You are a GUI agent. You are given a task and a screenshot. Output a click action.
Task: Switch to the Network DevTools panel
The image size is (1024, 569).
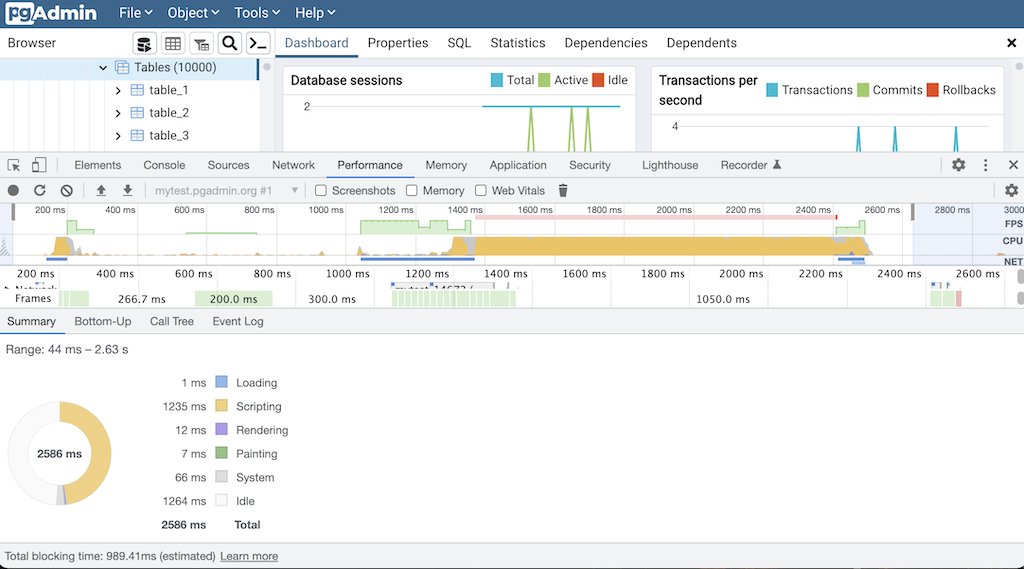[293, 165]
